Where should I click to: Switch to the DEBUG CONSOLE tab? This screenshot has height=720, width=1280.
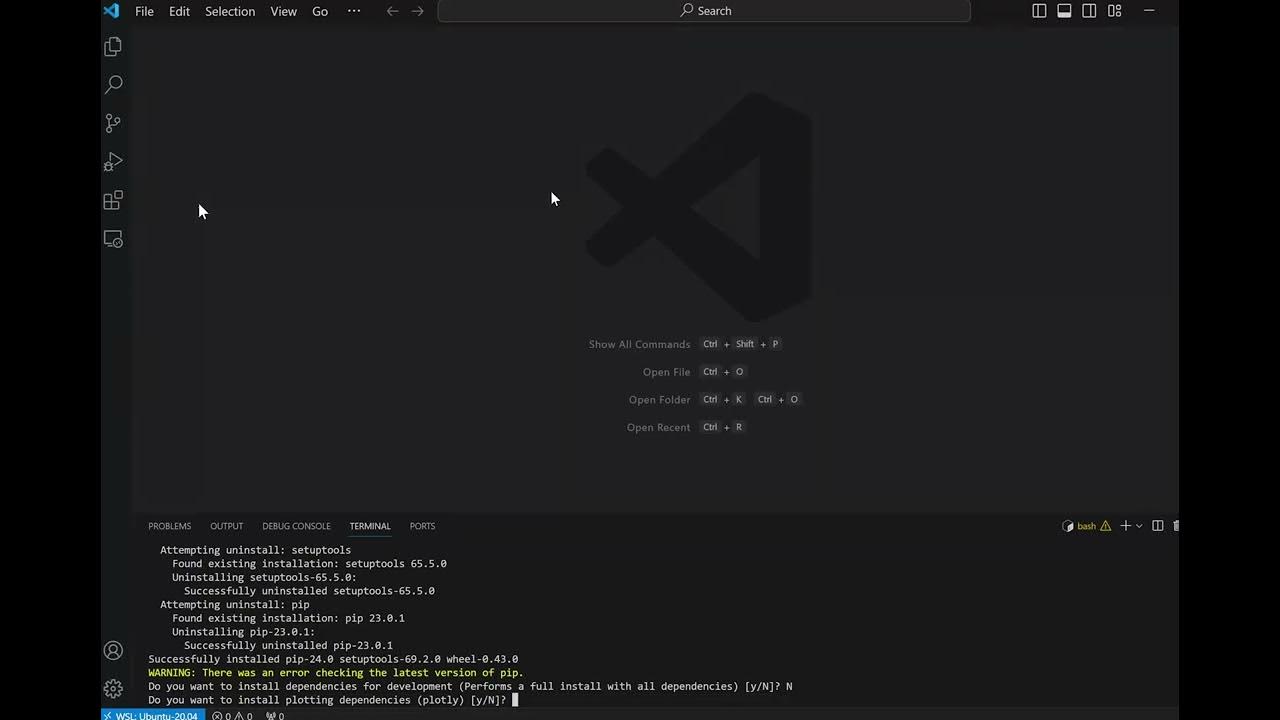pyautogui.click(x=296, y=526)
